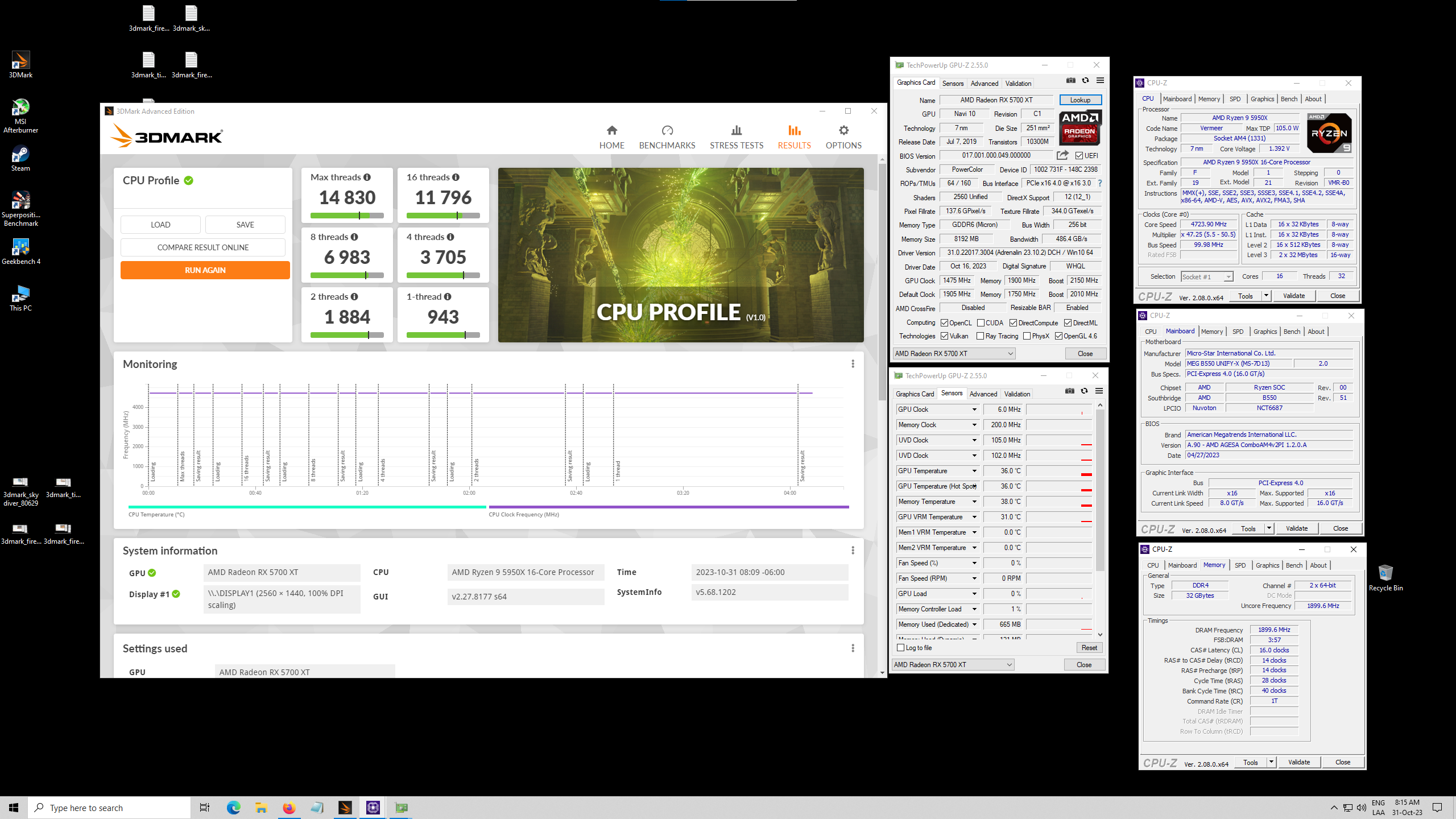This screenshot has width=1456, height=819.
Task: Open the Bench tab in the CPU-Z CPU window
Action: pyautogui.click(x=1289, y=99)
